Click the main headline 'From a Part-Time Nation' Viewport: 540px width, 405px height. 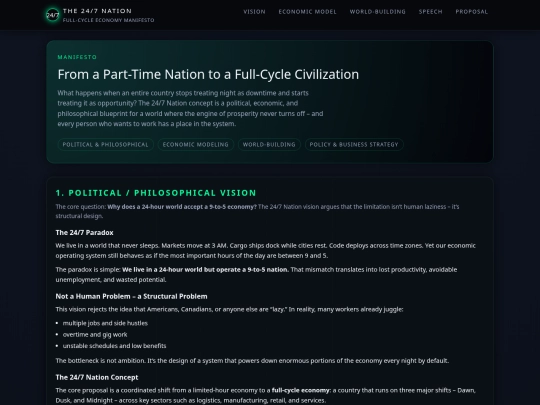click(x=208, y=74)
